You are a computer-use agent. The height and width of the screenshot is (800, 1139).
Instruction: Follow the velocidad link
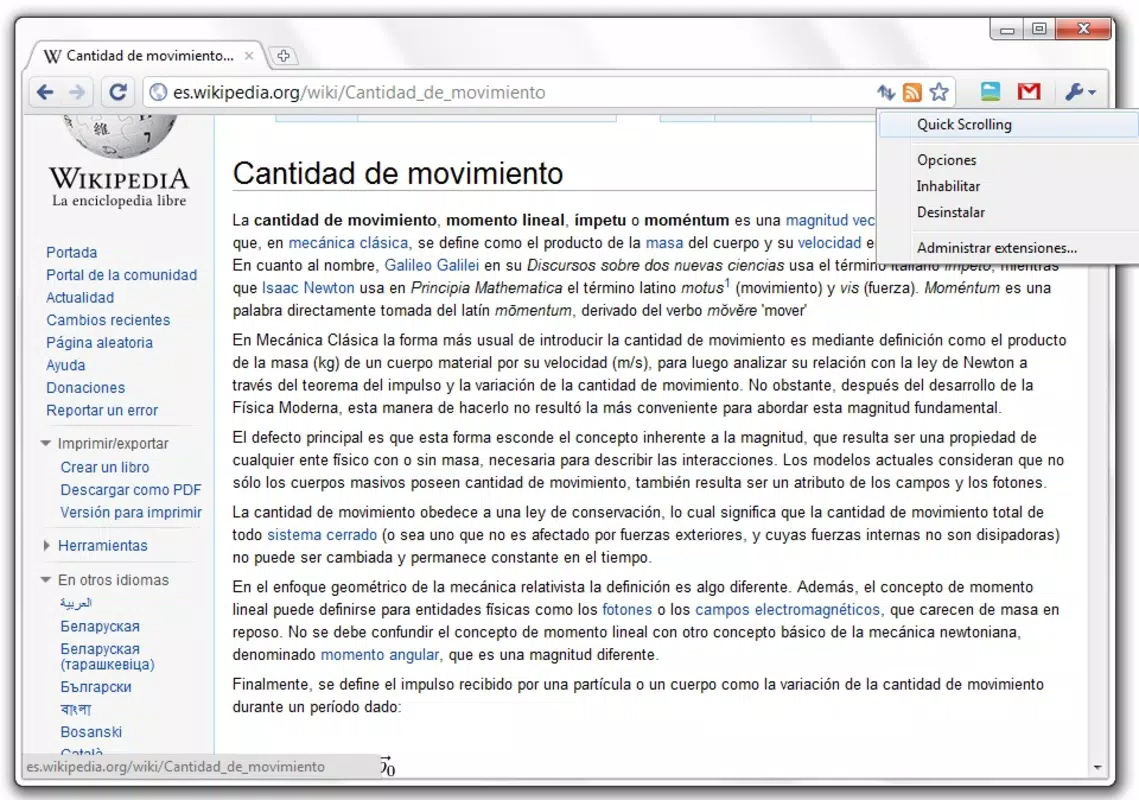pos(829,243)
